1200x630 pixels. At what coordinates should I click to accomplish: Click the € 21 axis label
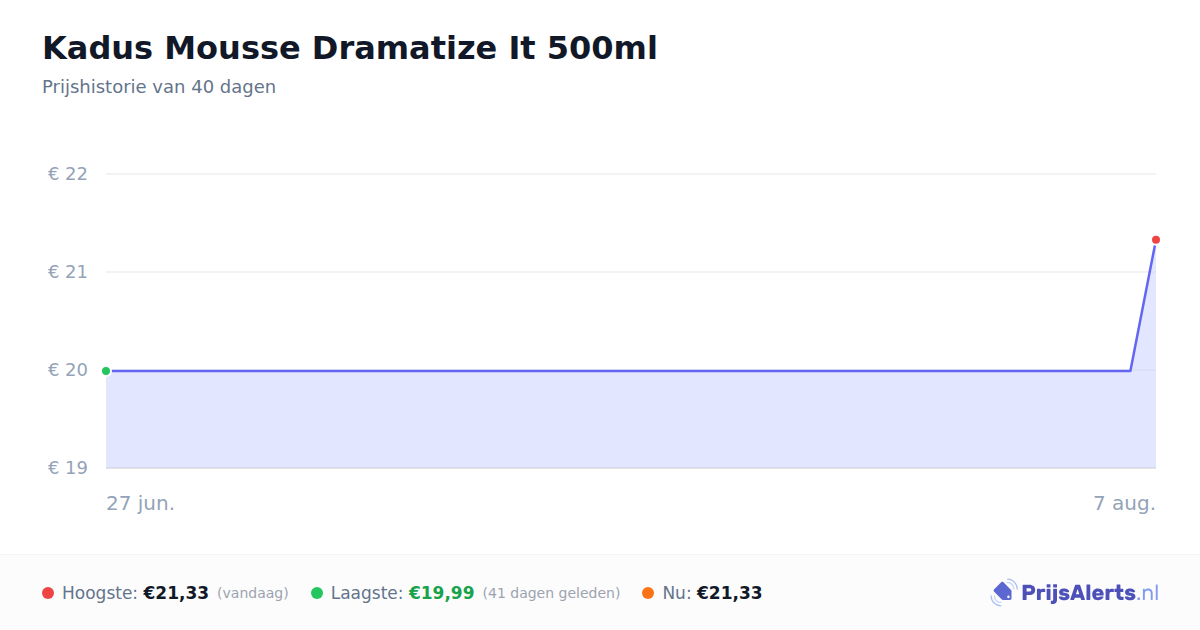coord(68,272)
